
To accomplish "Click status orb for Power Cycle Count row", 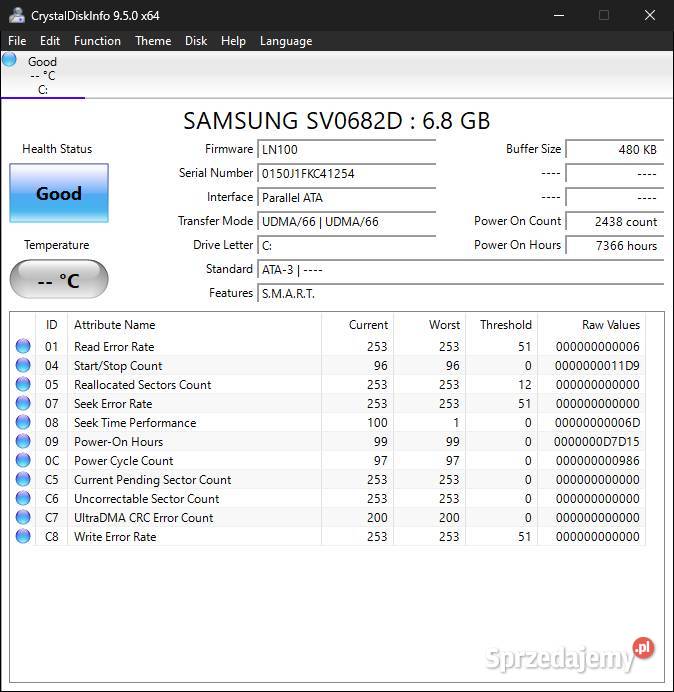I will tap(23, 460).
